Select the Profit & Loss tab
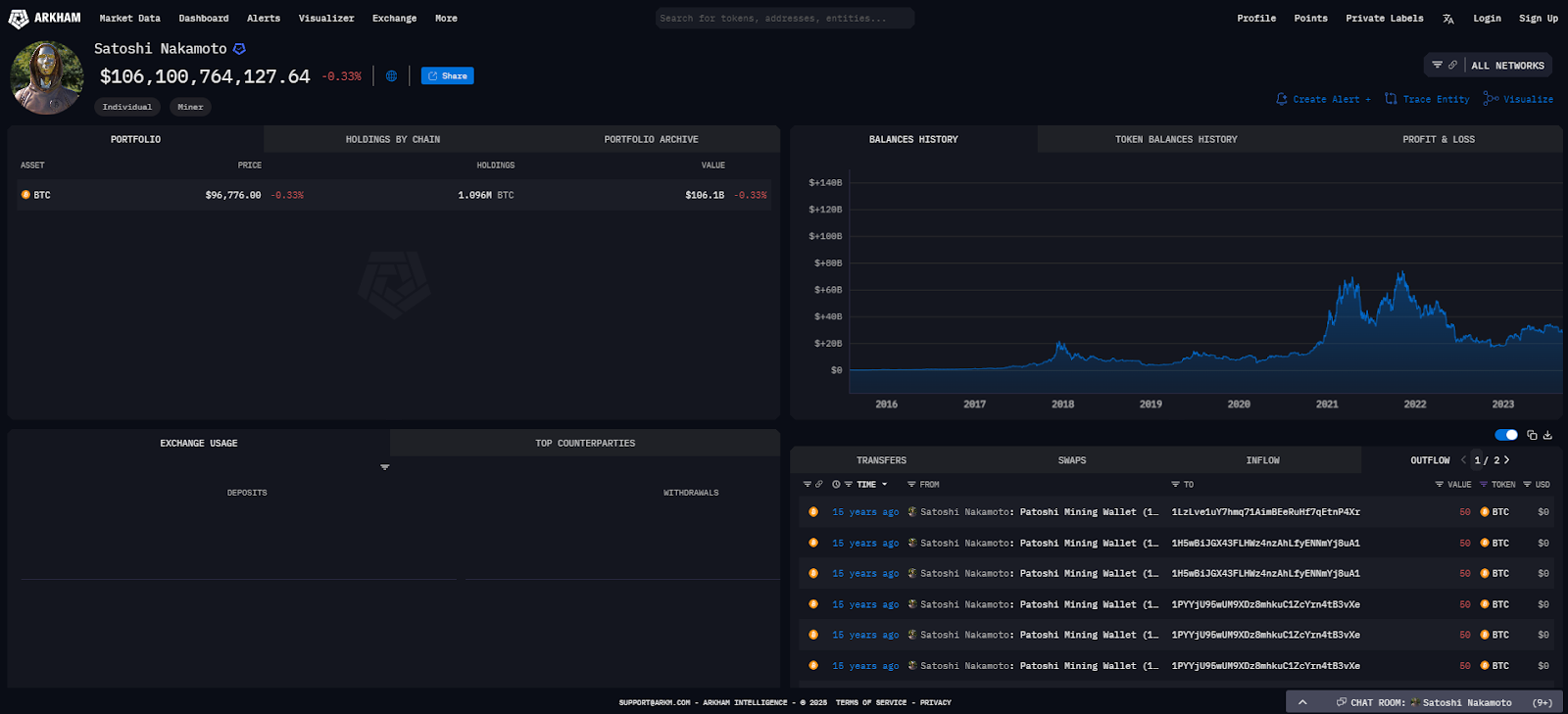Viewport: 1568px width, 714px height. pos(1438,139)
